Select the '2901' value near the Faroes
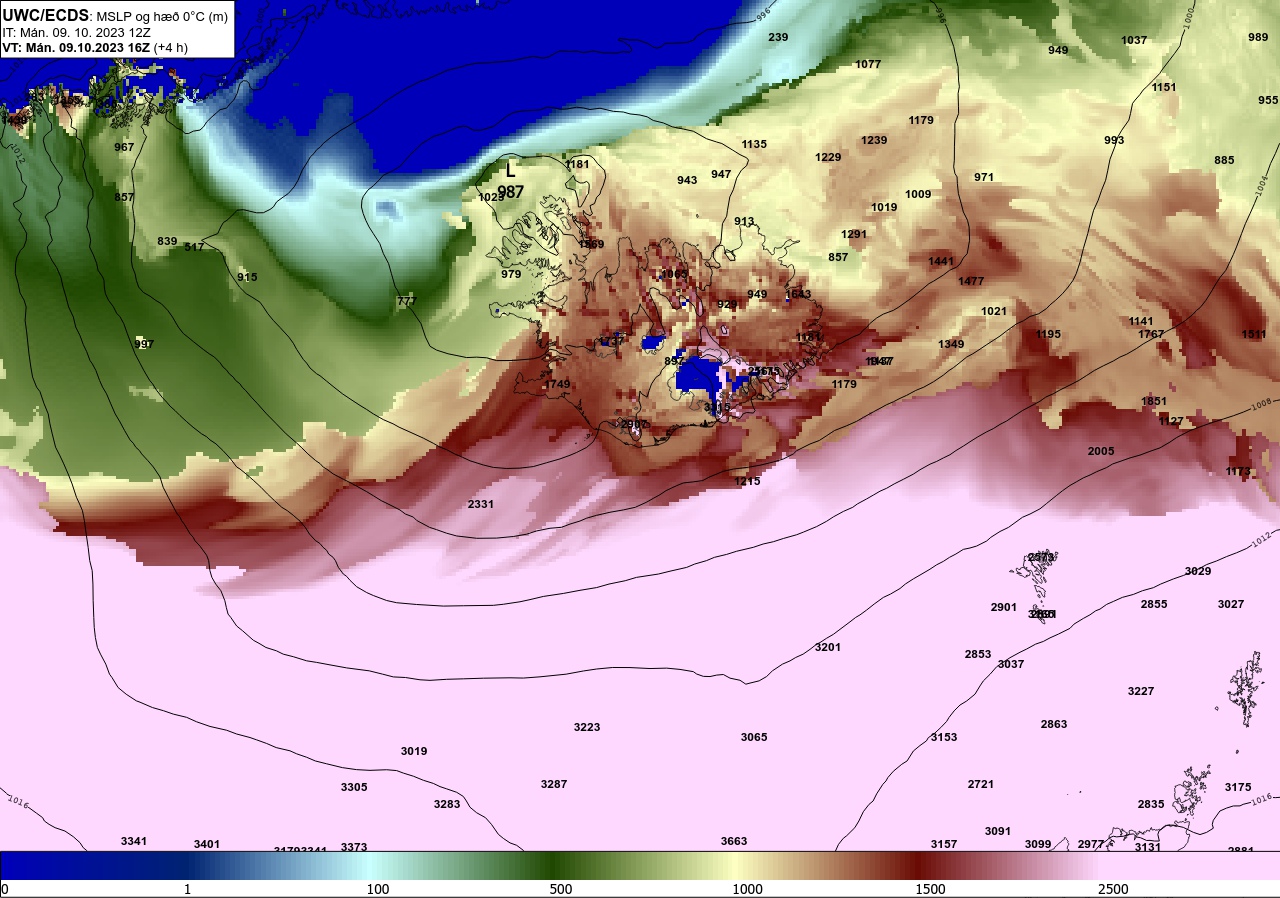Viewport: 1280px width, 898px height. click(x=1004, y=607)
